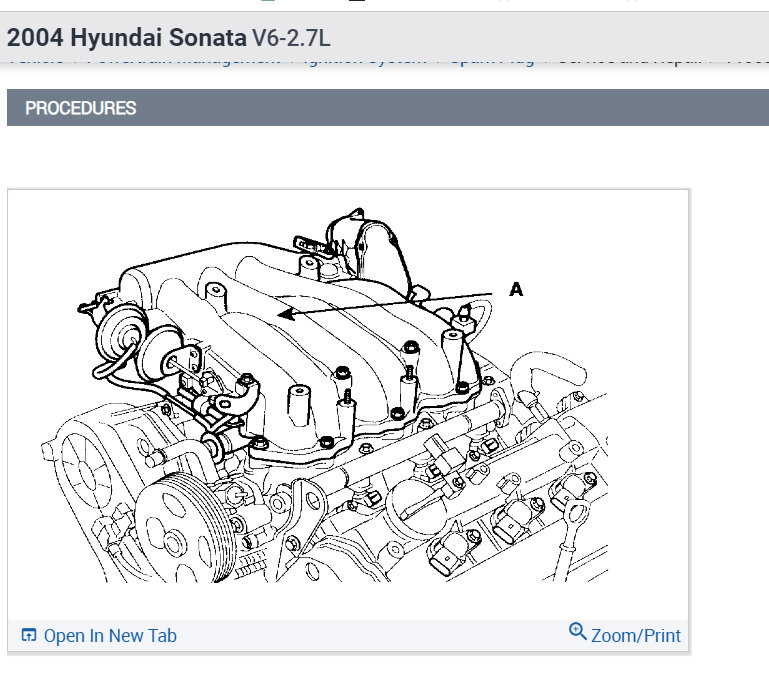Click the engine intake manifold diagram
The width and height of the screenshot is (769, 685).
click(x=324, y=395)
